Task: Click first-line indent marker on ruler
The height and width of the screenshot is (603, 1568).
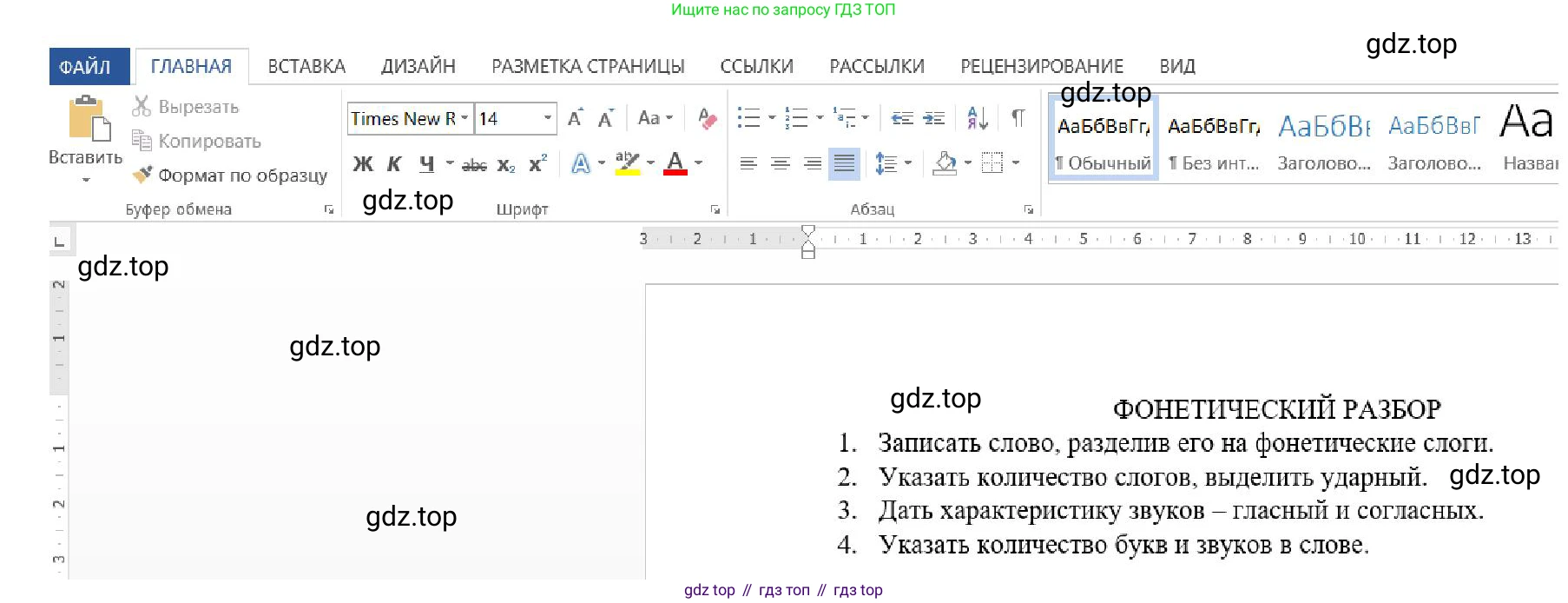Action: coord(808,231)
